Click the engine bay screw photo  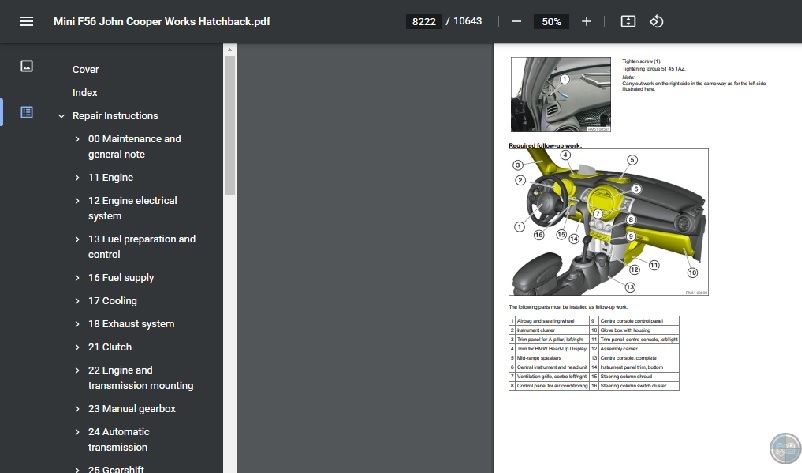click(561, 95)
